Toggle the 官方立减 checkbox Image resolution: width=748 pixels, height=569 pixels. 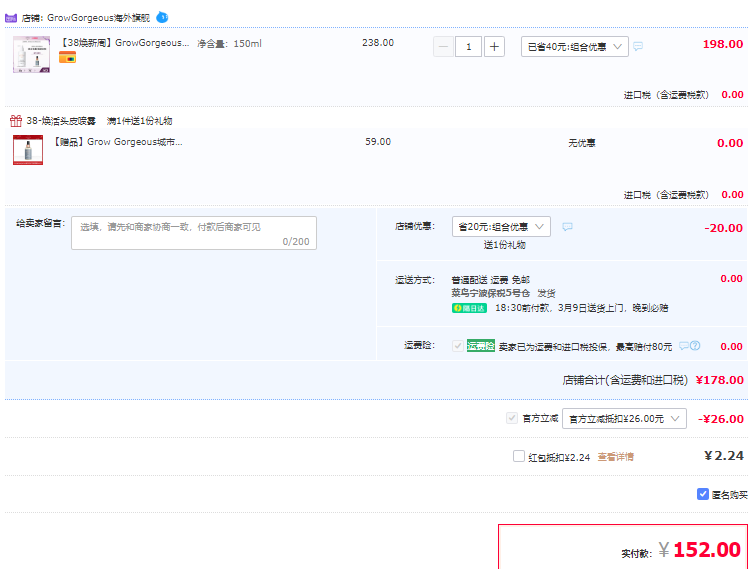(511, 418)
